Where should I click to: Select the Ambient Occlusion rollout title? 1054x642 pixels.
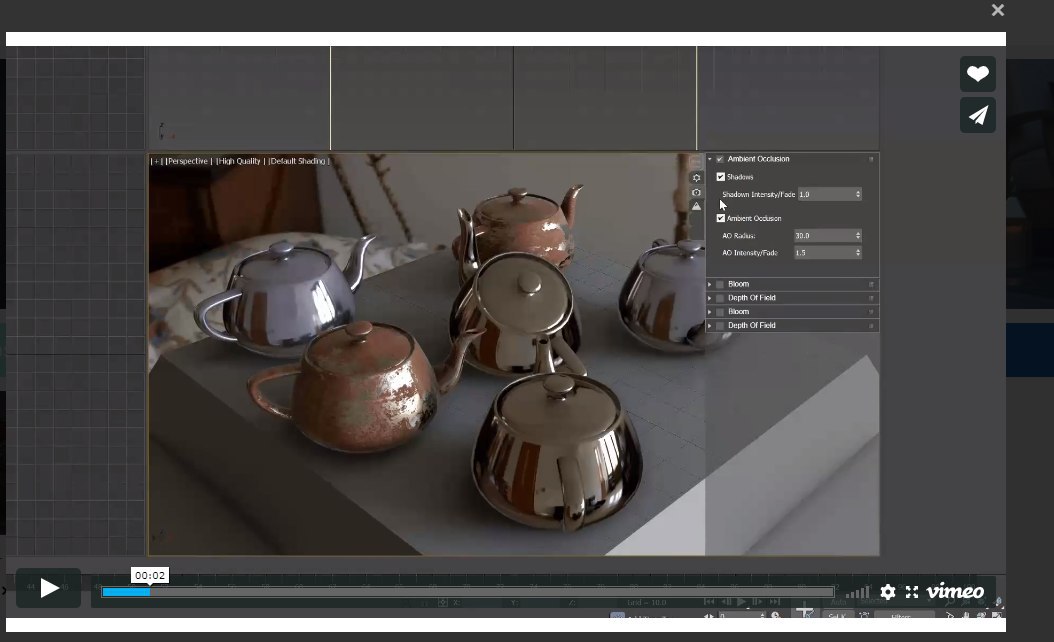click(758, 159)
